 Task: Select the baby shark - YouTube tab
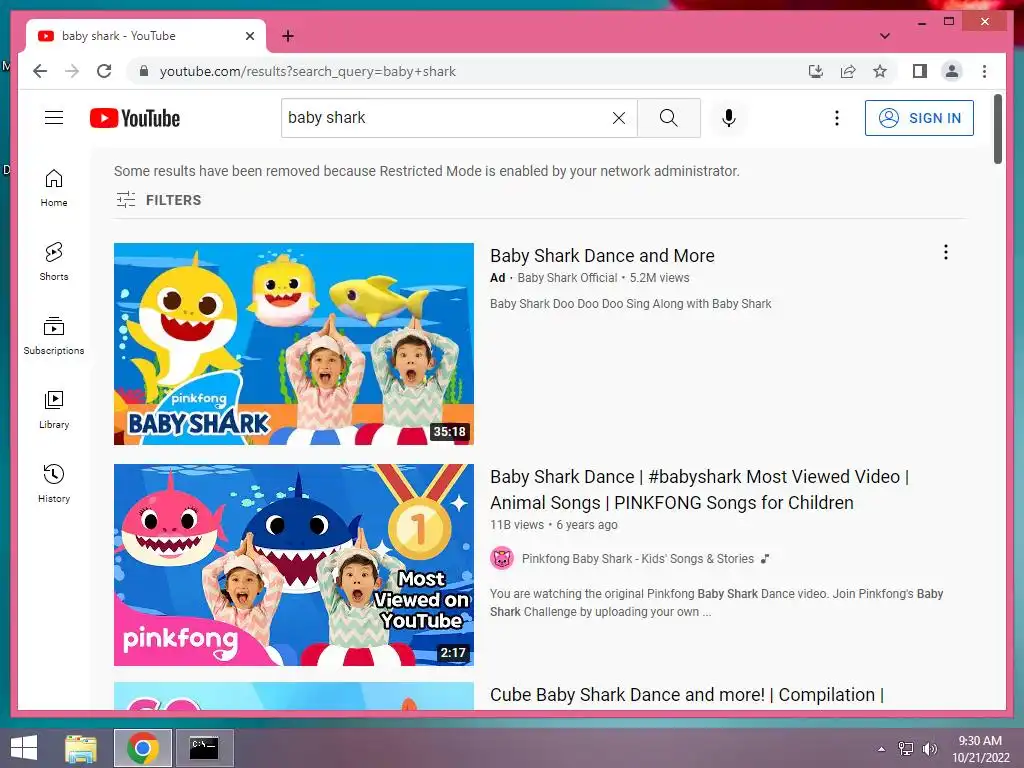point(146,36)
